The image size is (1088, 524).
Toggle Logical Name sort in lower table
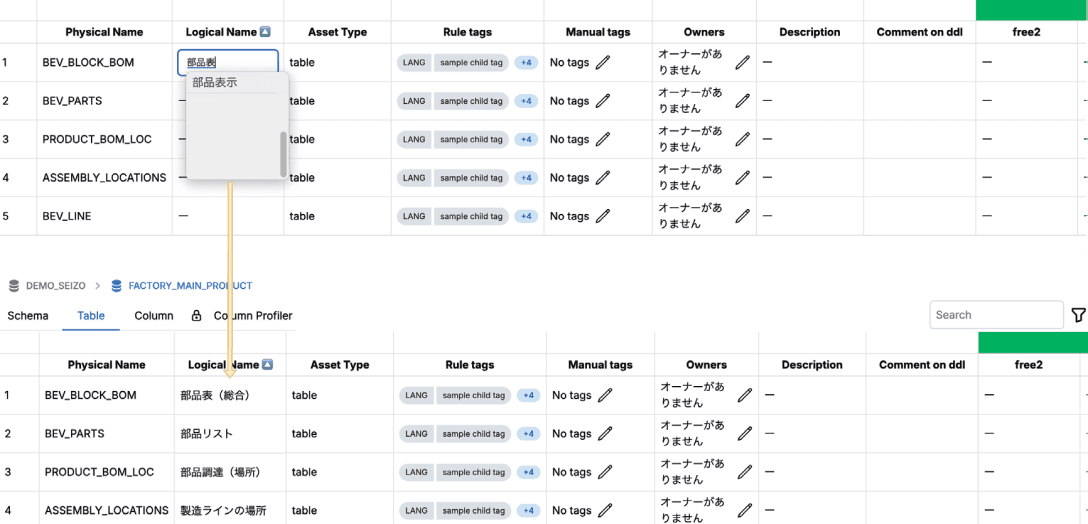(267, 365)
